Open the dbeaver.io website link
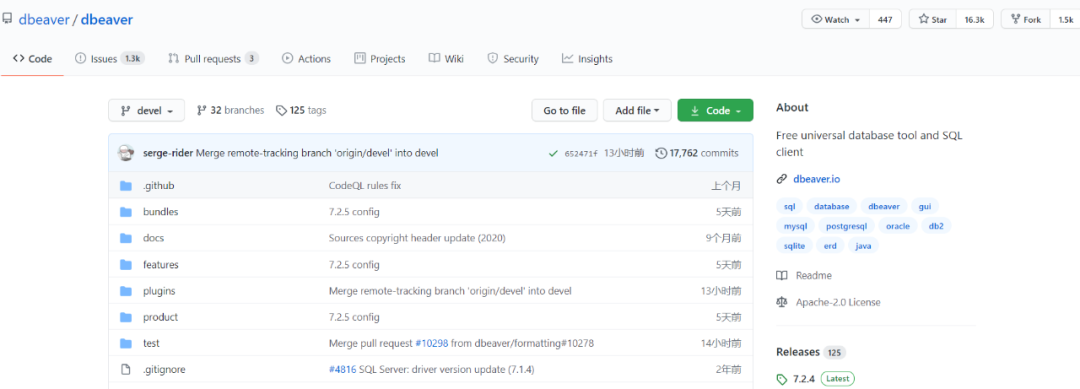Viewport: 1080px width, 389px height. pos(816,179)
